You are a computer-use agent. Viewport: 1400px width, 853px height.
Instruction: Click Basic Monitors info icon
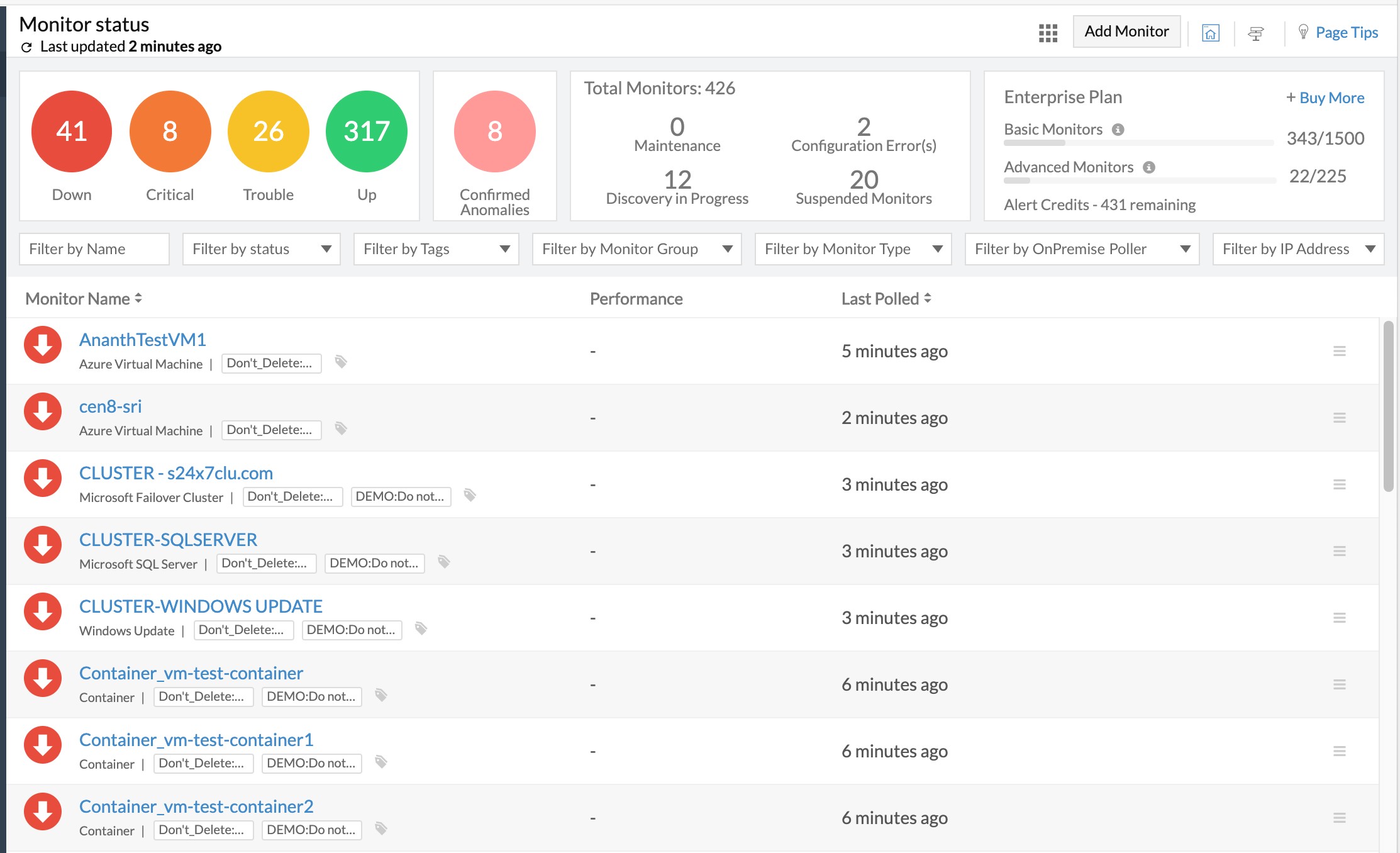1118,130
